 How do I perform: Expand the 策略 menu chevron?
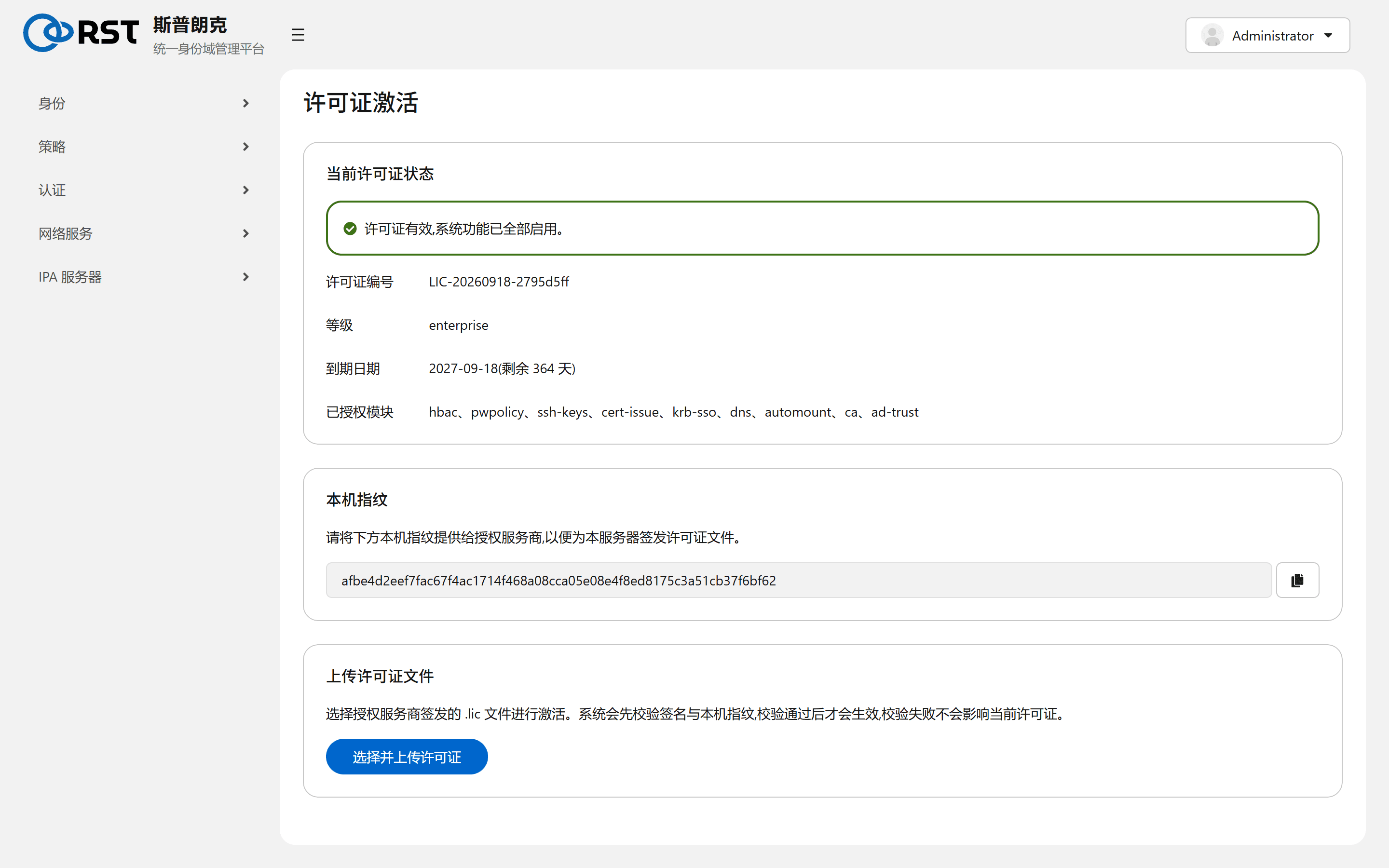pyautogui.click(x=245, y=147)
